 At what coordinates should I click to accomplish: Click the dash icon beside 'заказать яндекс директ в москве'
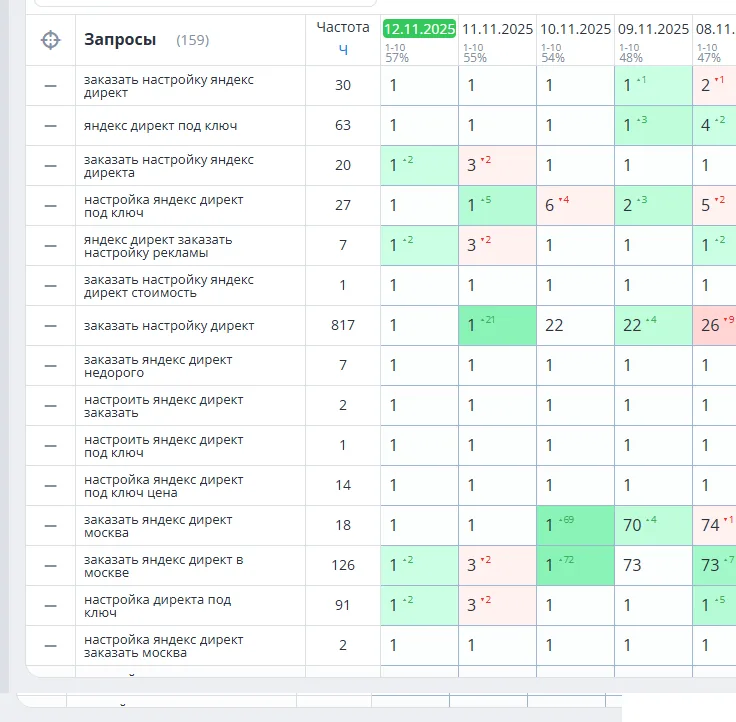[51, 566]
